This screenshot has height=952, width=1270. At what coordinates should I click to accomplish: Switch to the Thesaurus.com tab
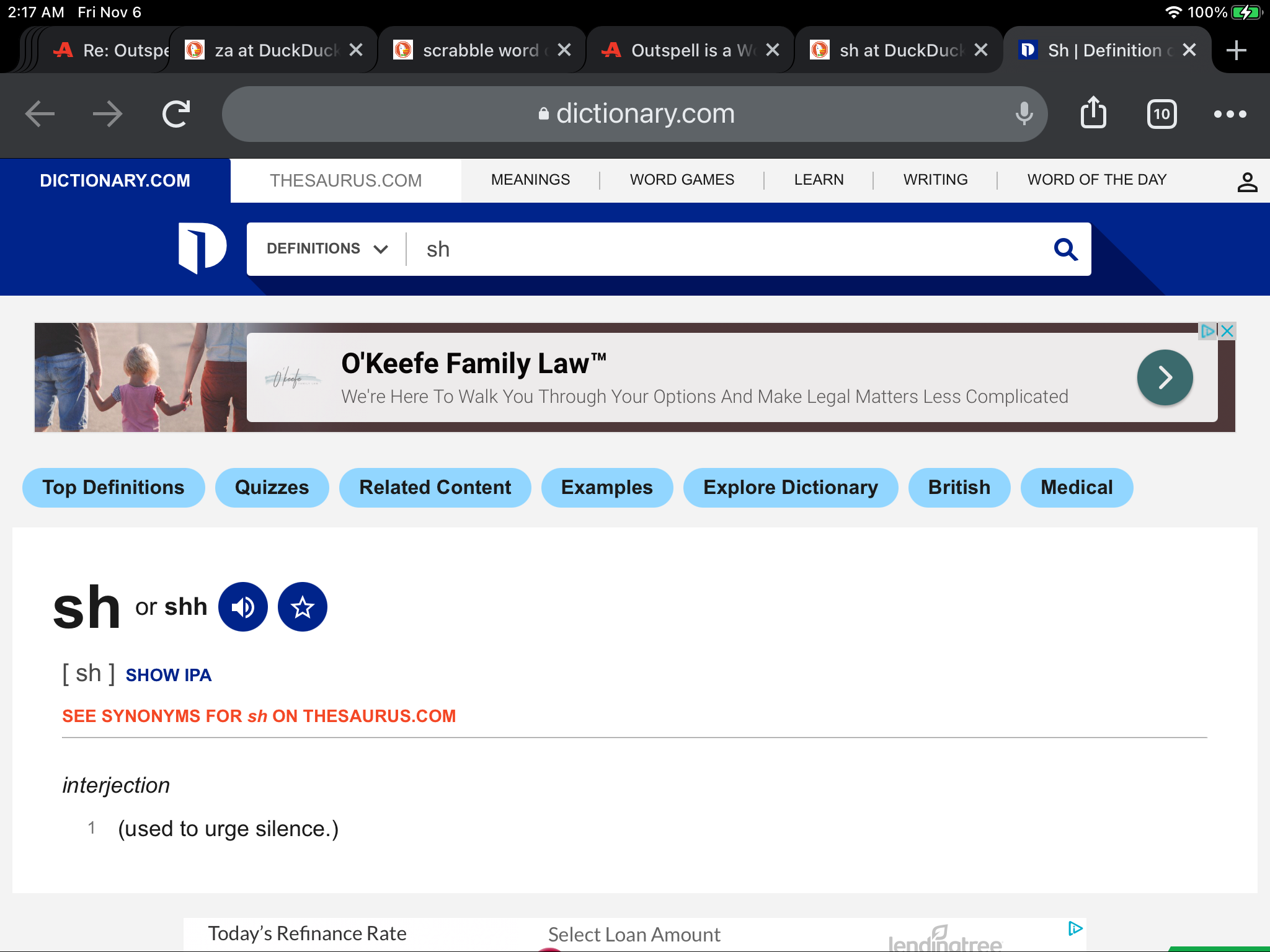coord(345,180)
